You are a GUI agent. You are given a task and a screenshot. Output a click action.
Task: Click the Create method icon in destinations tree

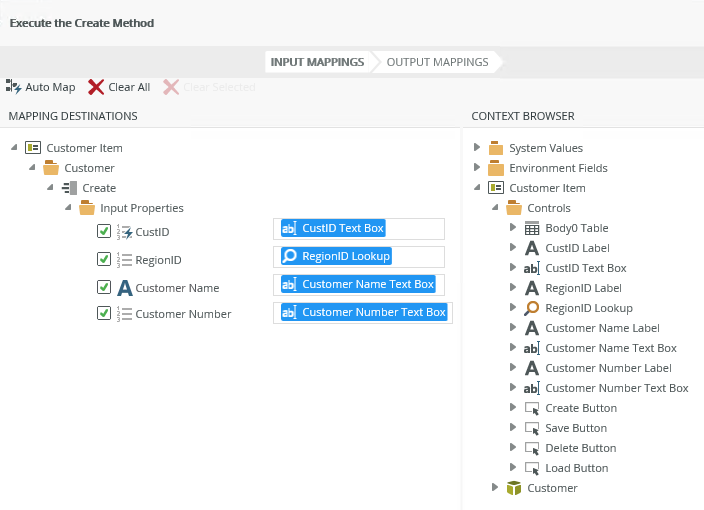coord(69,188)
